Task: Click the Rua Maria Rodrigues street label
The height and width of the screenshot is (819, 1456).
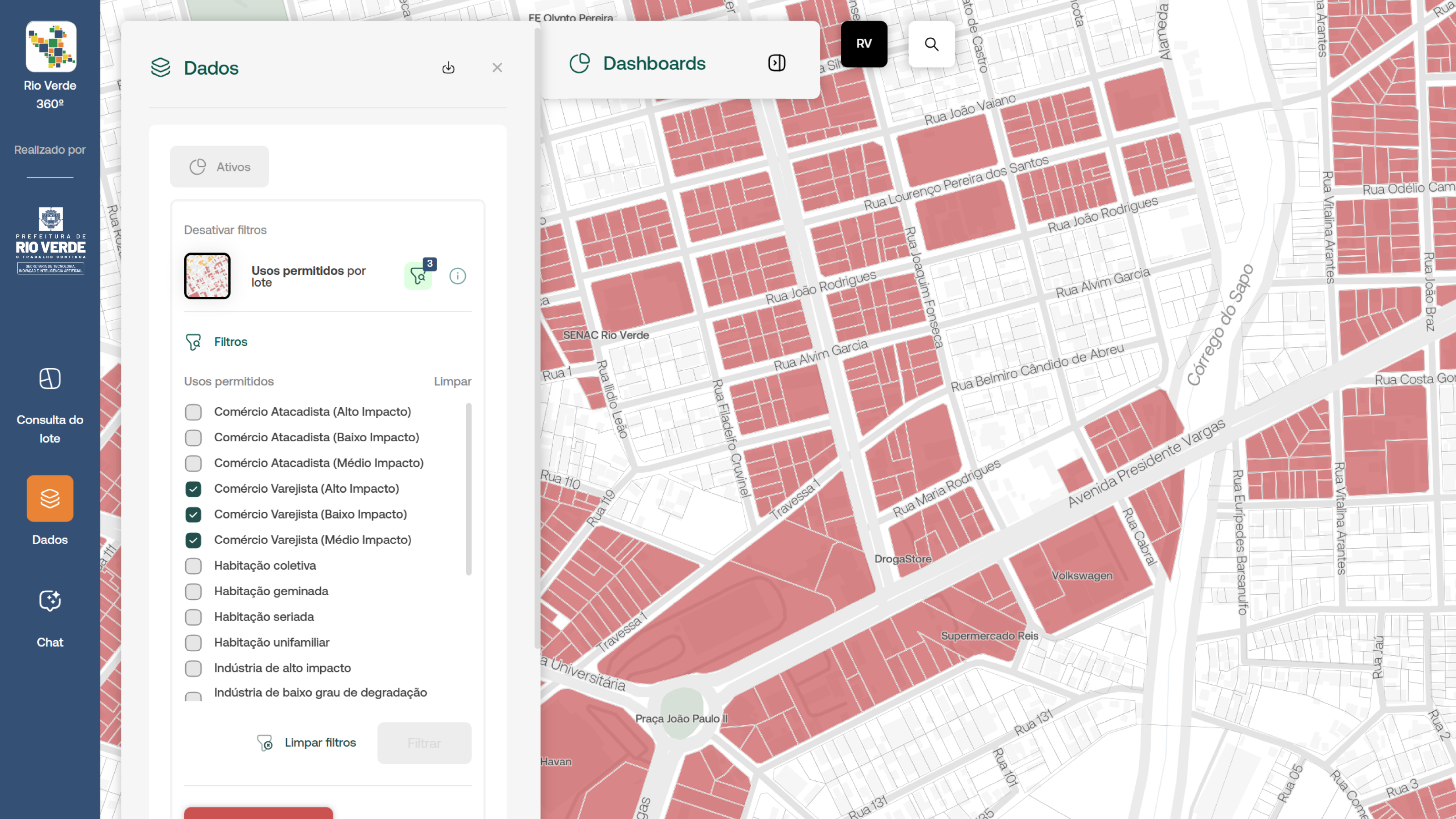Action: click(947, 488)
